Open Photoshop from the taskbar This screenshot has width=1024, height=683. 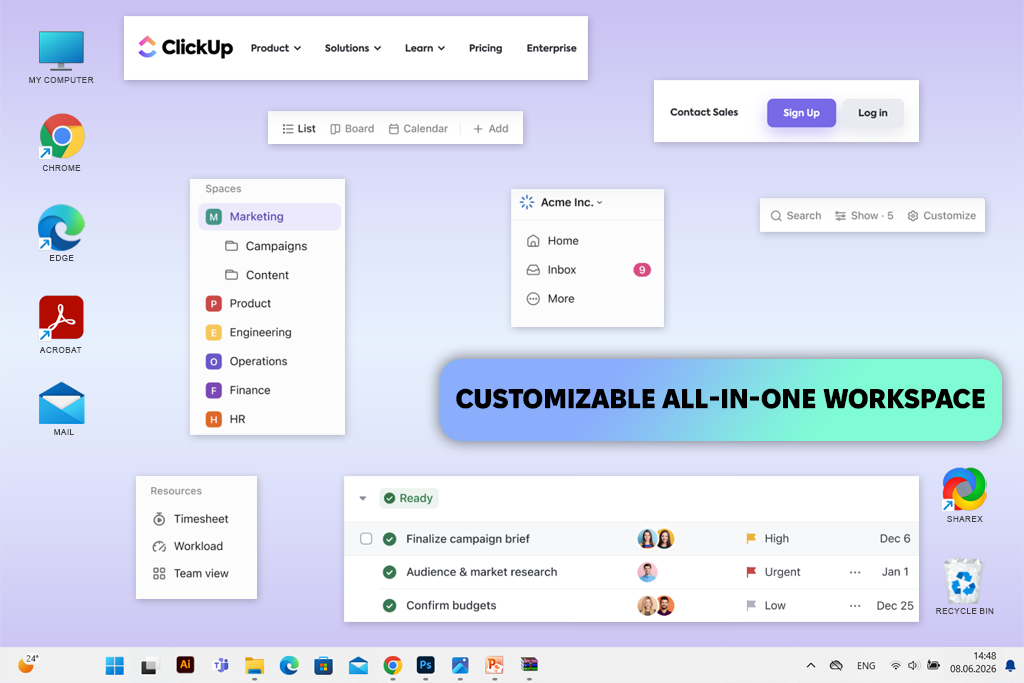pos(426,665)
